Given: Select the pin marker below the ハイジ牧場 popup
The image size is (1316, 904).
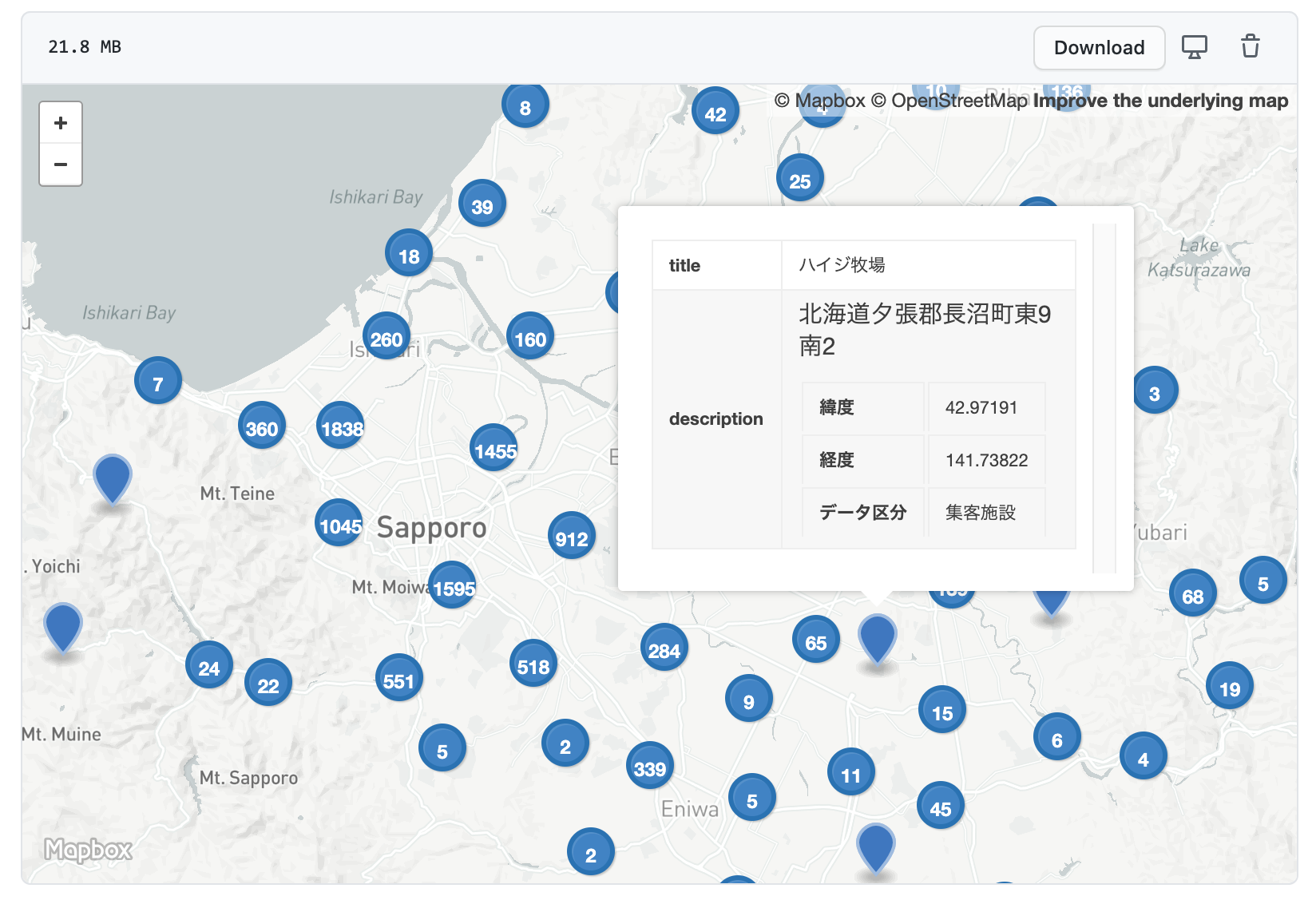Looking at the screenshot, I should click(877, 640).
